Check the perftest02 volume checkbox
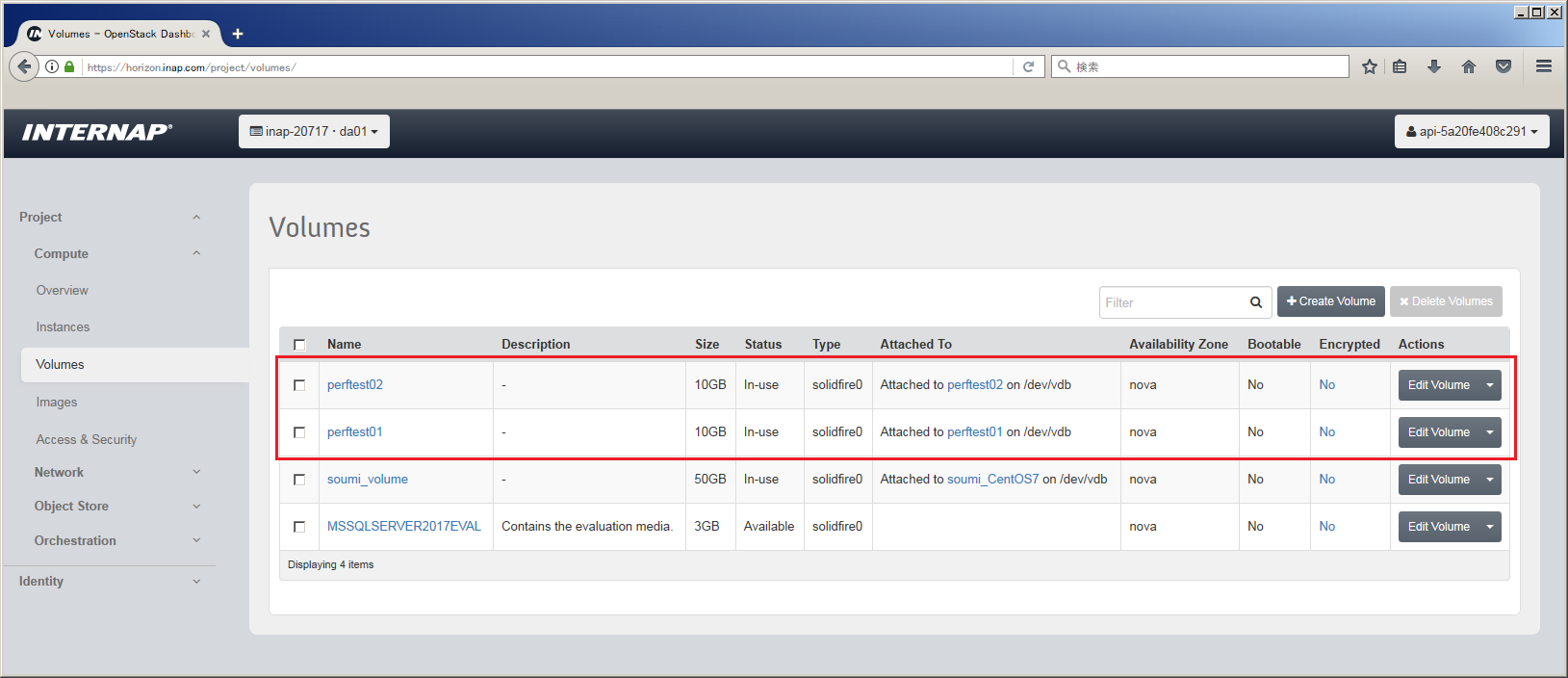This screenshot has height=678, width=1568. pos(299,385)
